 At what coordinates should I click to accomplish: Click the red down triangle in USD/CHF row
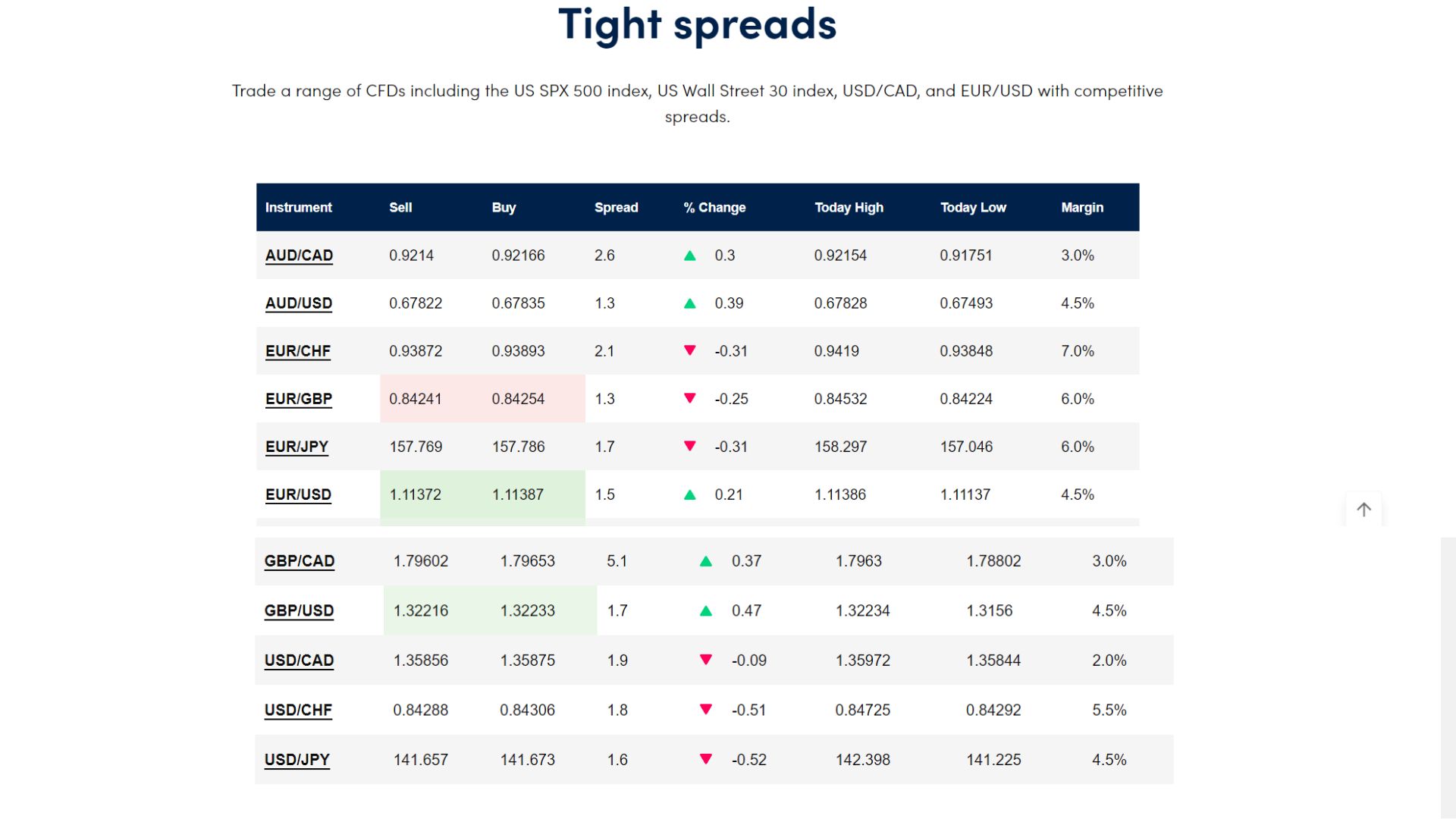(x=706, y=709)
